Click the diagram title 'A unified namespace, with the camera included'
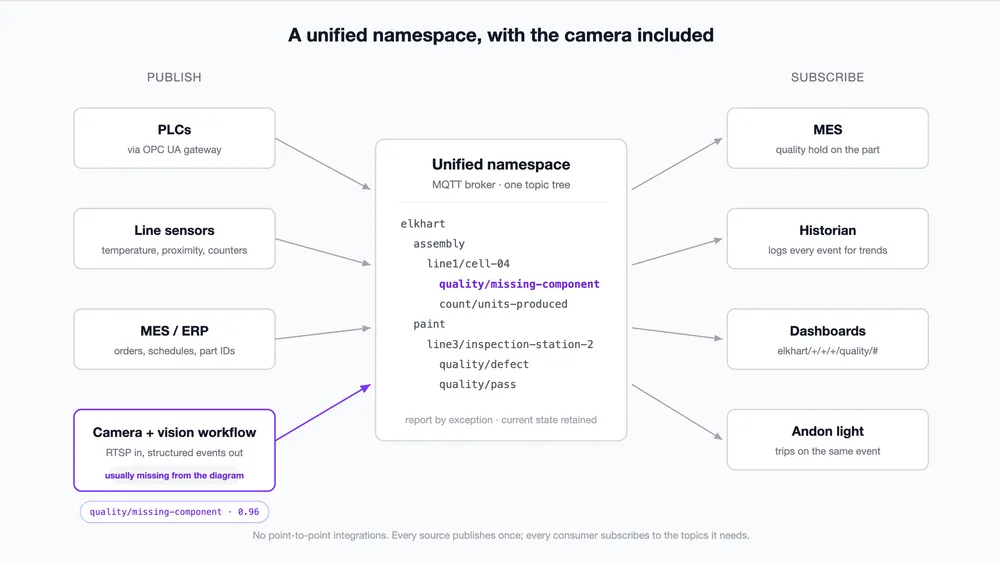This screenshot has width=1000, height=563. pos(501,35)
